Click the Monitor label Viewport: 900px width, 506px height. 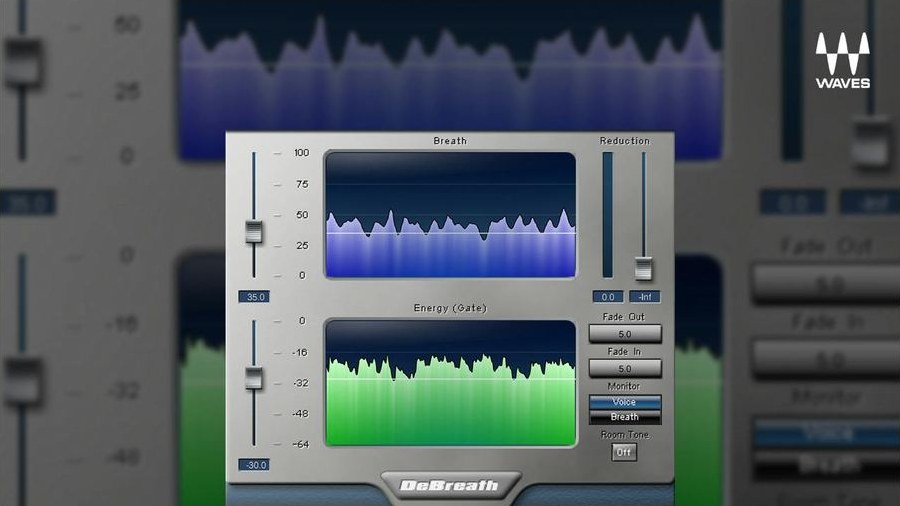point(624,386)
